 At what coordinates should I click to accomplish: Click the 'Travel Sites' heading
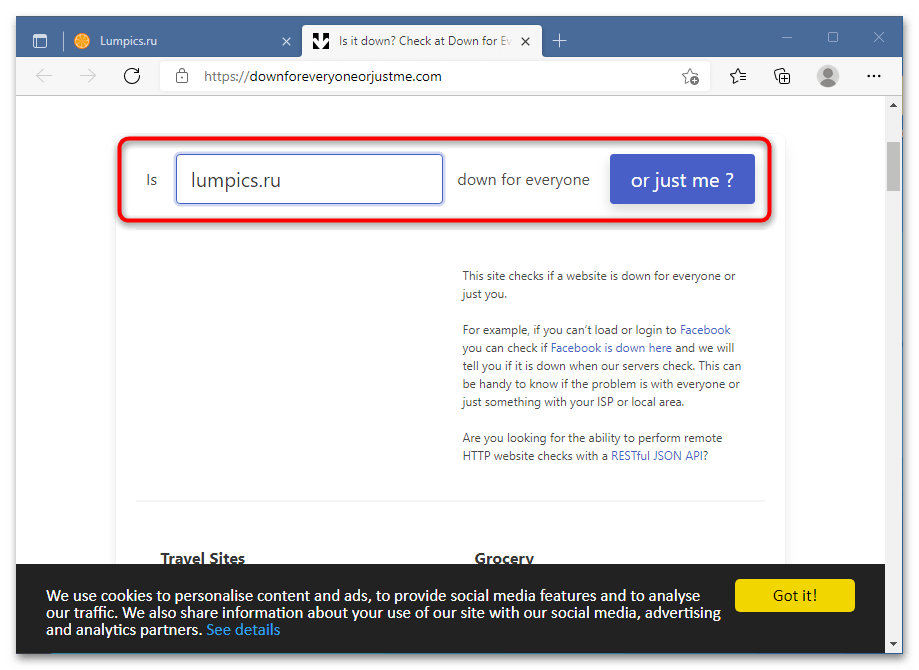[203, 558]
